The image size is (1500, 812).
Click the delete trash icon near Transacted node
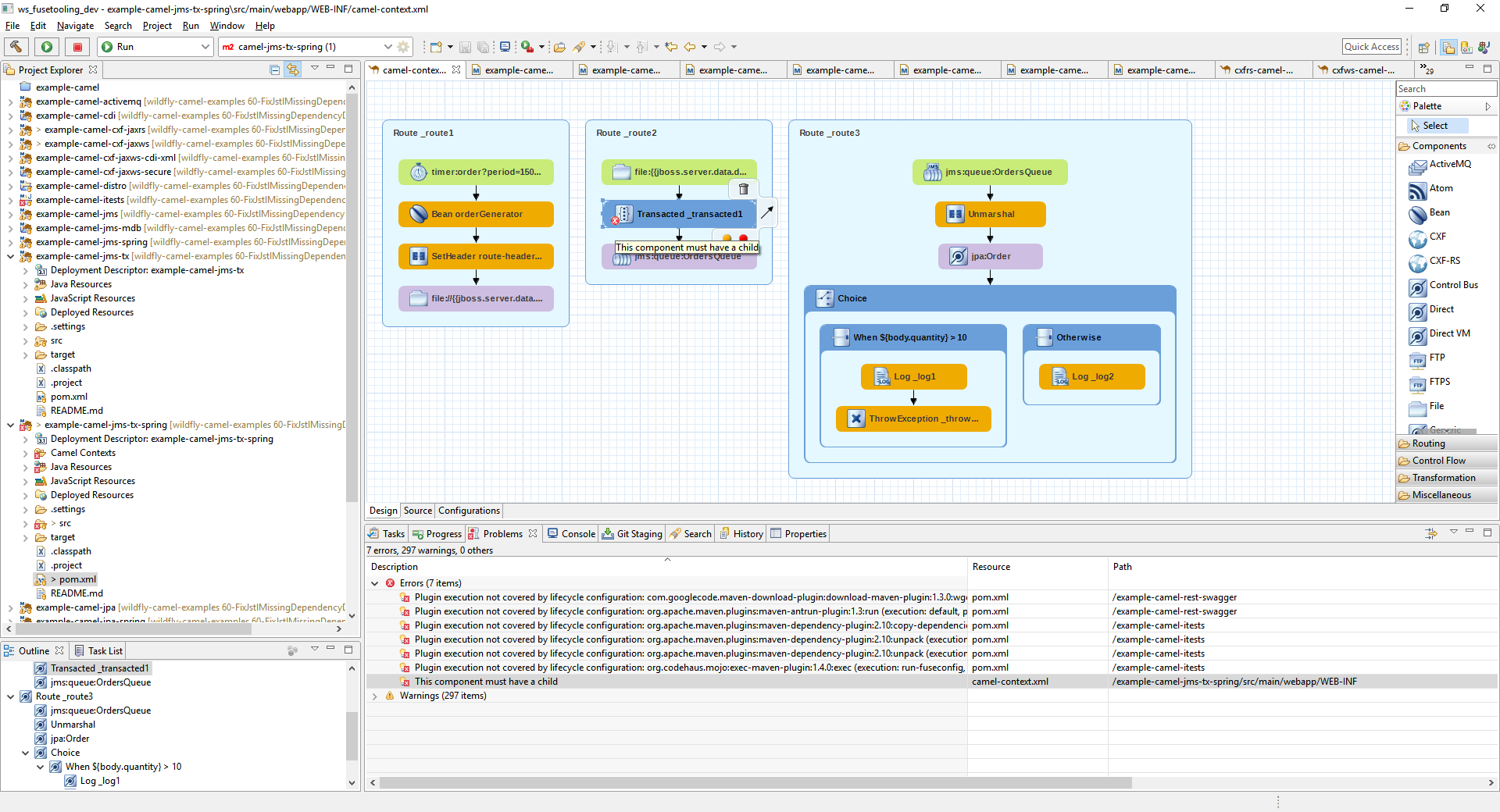pyautogui.click(x=743, y=188)
